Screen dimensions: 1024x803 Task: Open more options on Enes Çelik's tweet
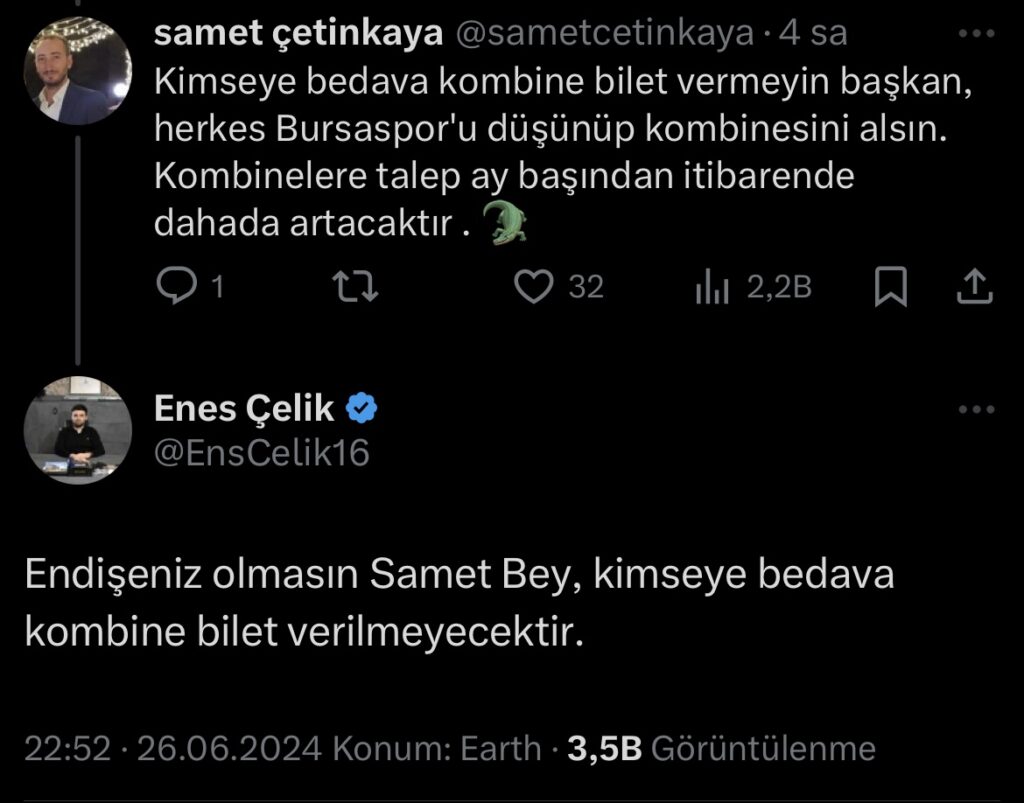(976, 409)
